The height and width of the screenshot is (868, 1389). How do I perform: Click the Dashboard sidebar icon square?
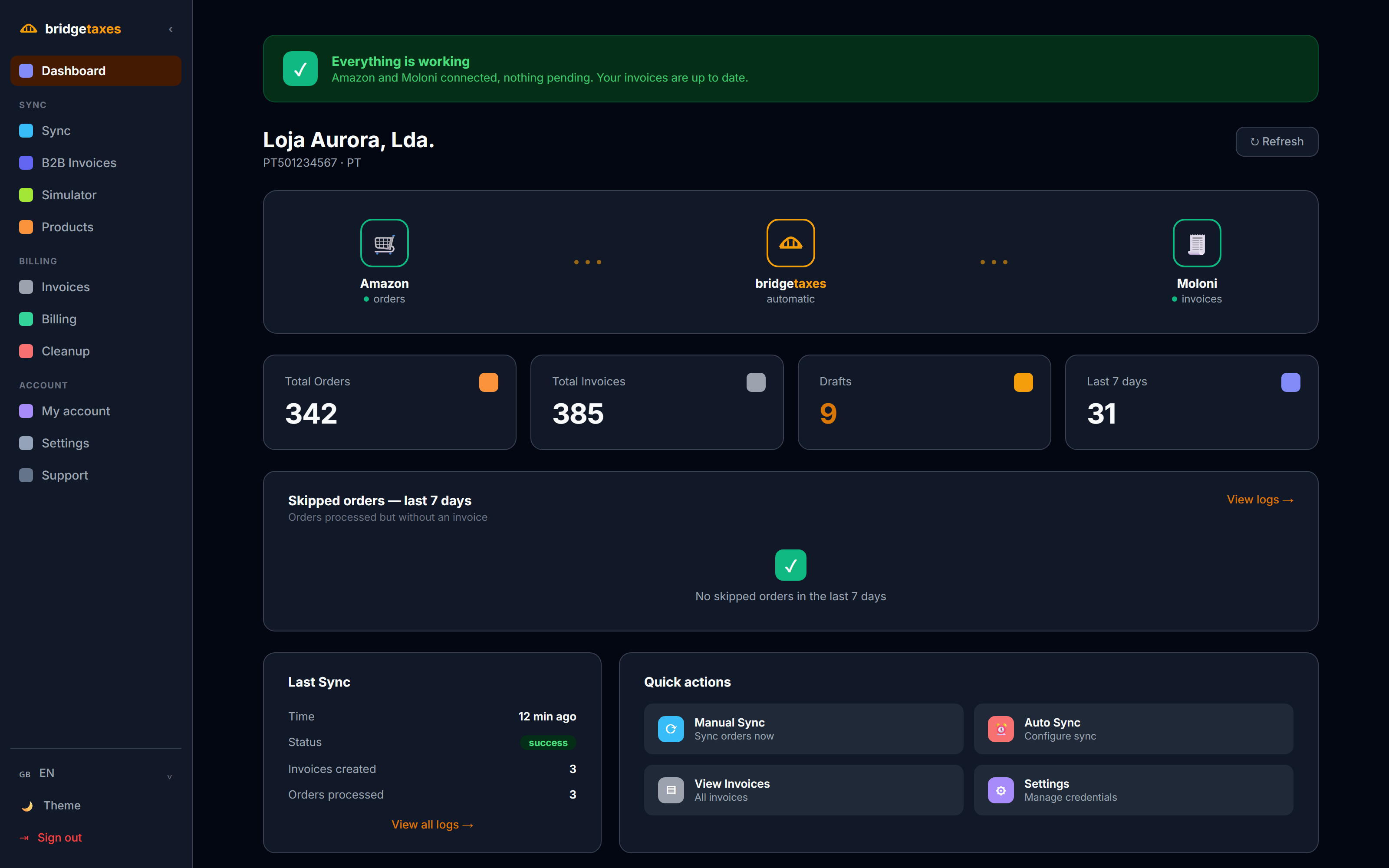point(26,71)
